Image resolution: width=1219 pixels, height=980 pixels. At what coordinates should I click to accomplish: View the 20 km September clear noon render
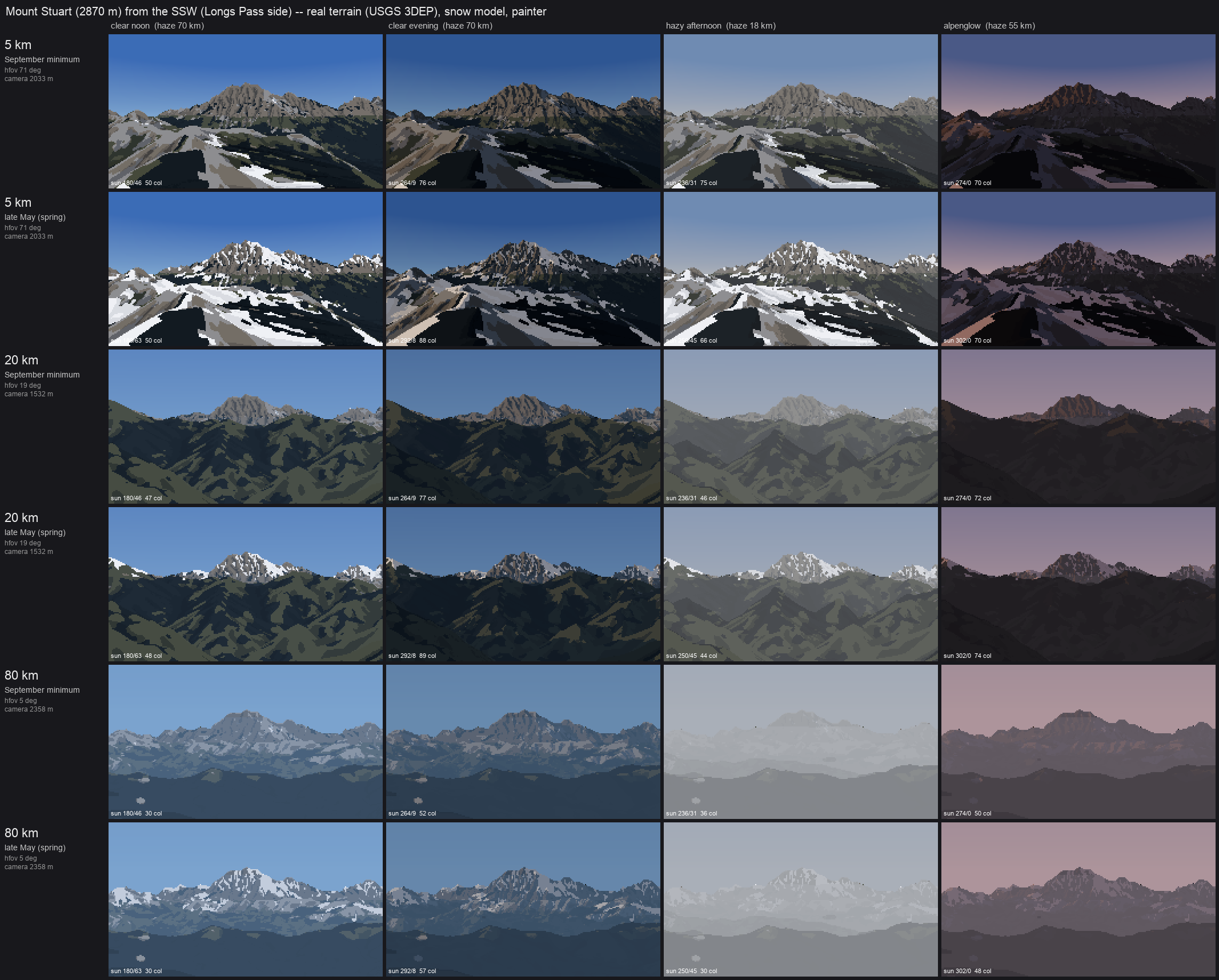(x=246, y=427)
